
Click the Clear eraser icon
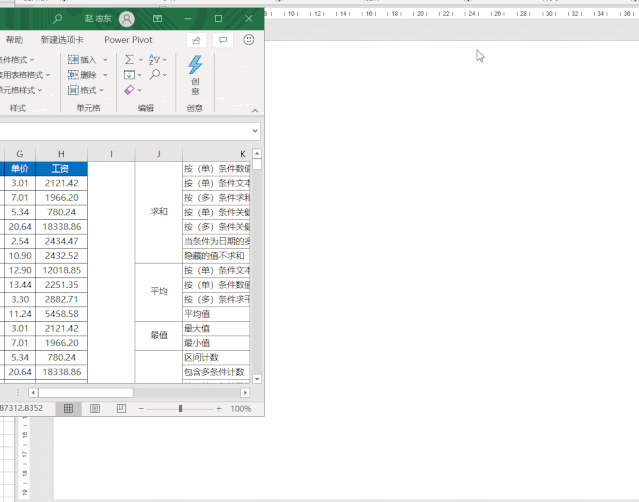[x=130, y=90]
